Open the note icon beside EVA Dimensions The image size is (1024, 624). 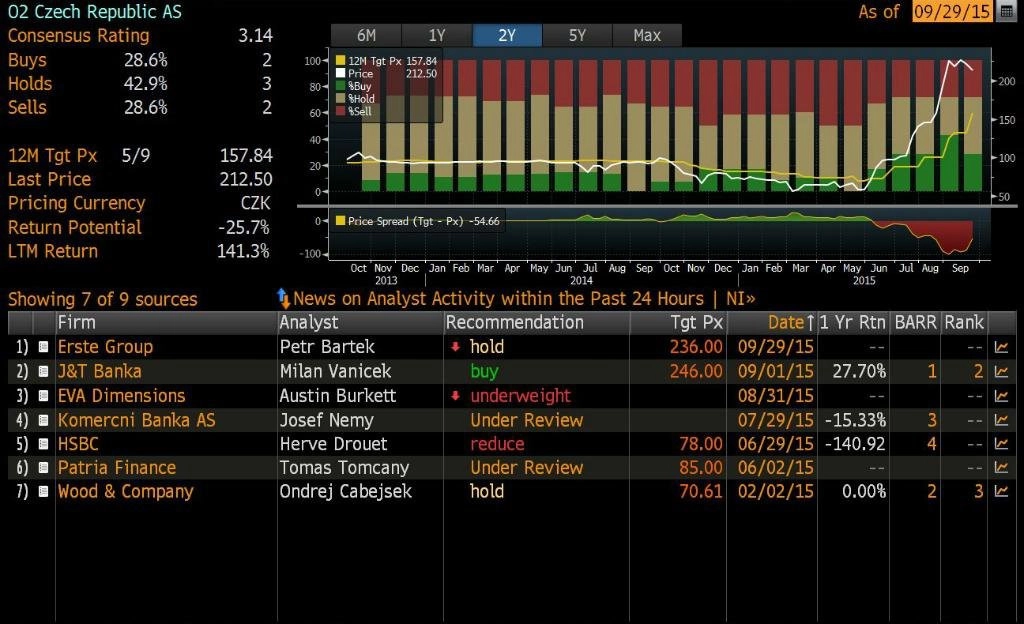point(43,396)
